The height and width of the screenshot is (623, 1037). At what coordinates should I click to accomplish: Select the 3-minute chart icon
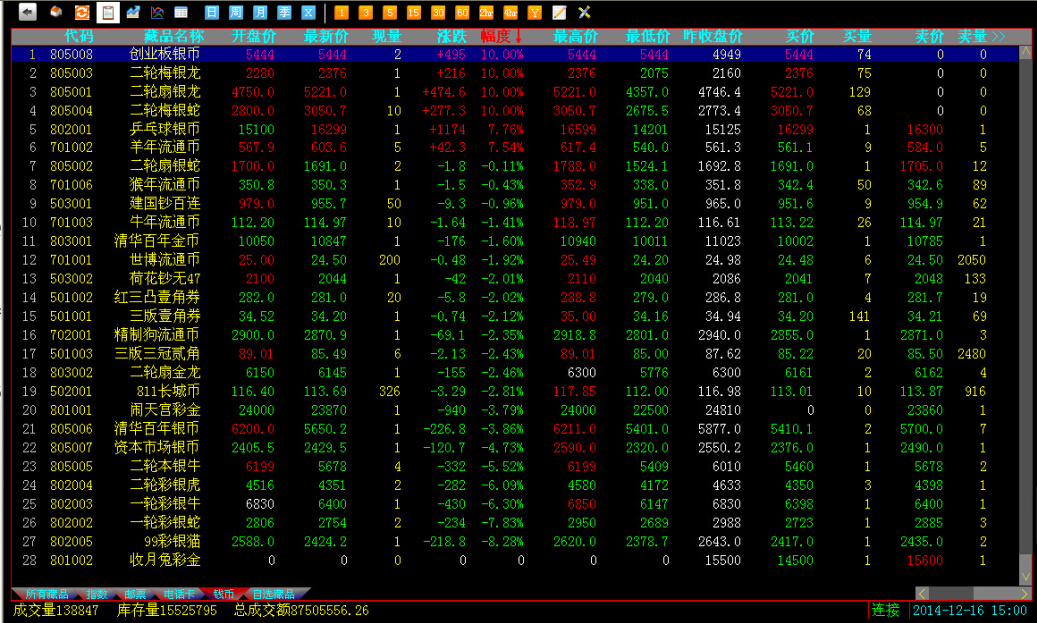point(366,12)
